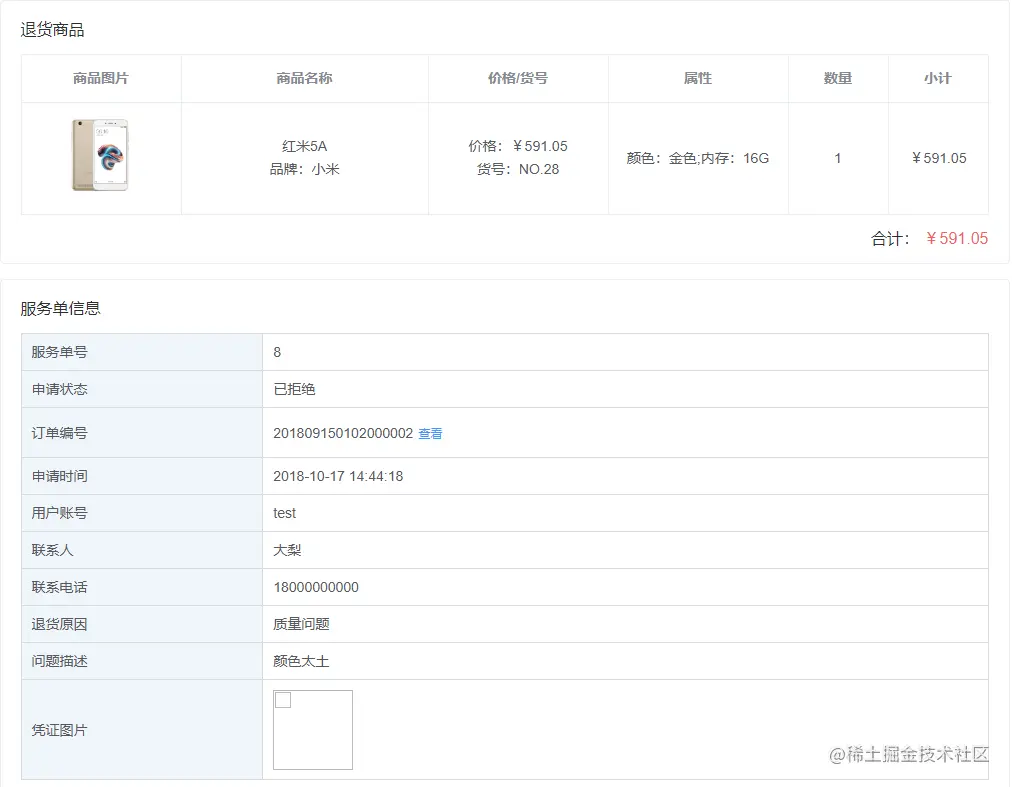
Task: Click the 申请状态 label cell
Action: coord(142,389)
